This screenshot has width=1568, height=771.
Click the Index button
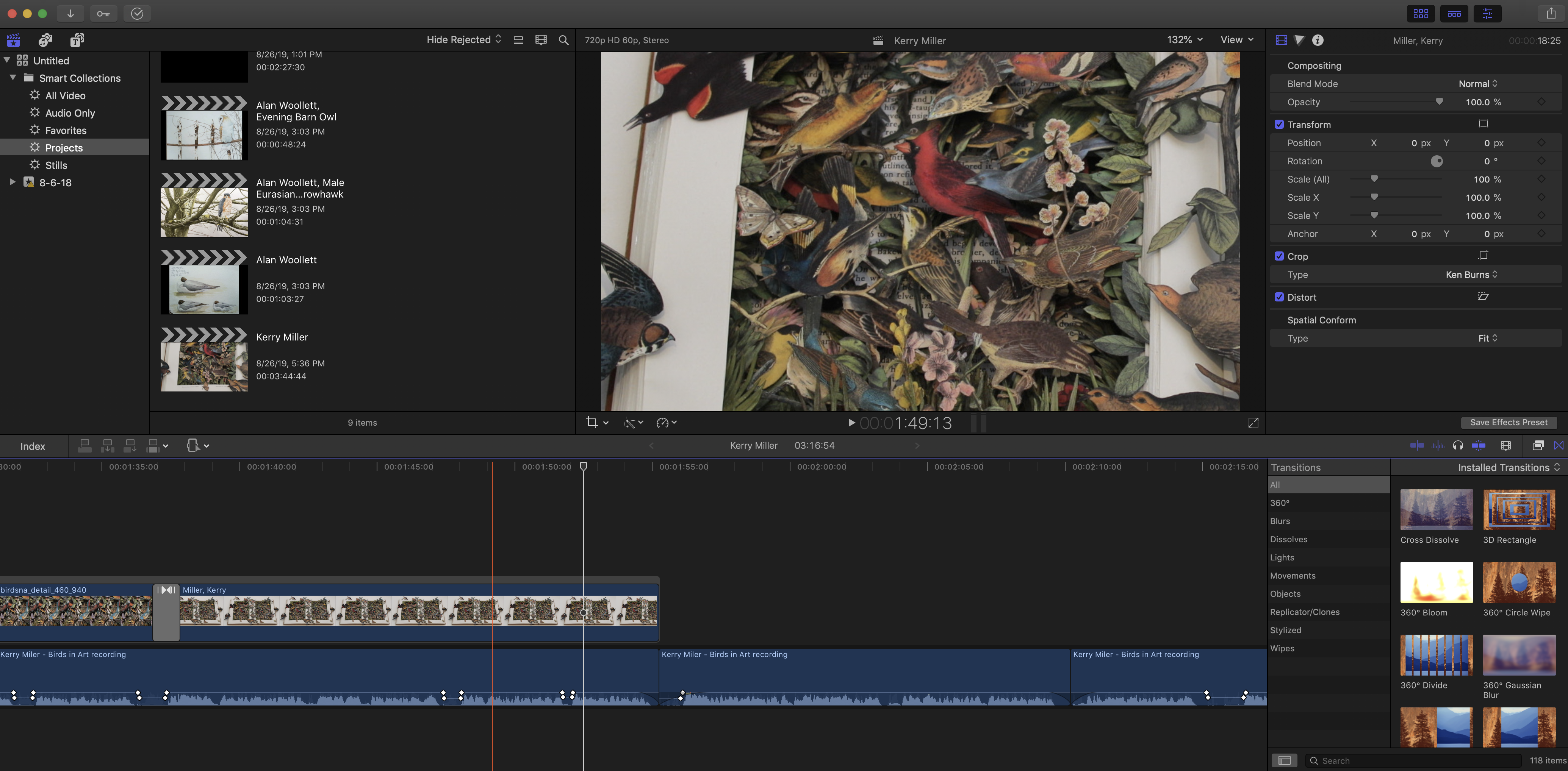tap(33, 446)
